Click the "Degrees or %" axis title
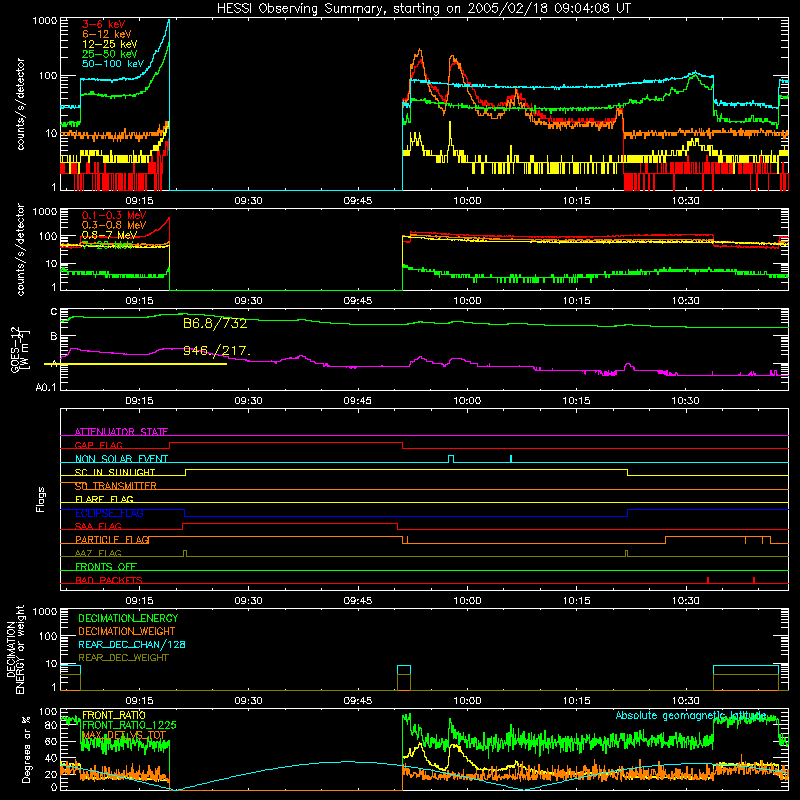 coord(26,749)
